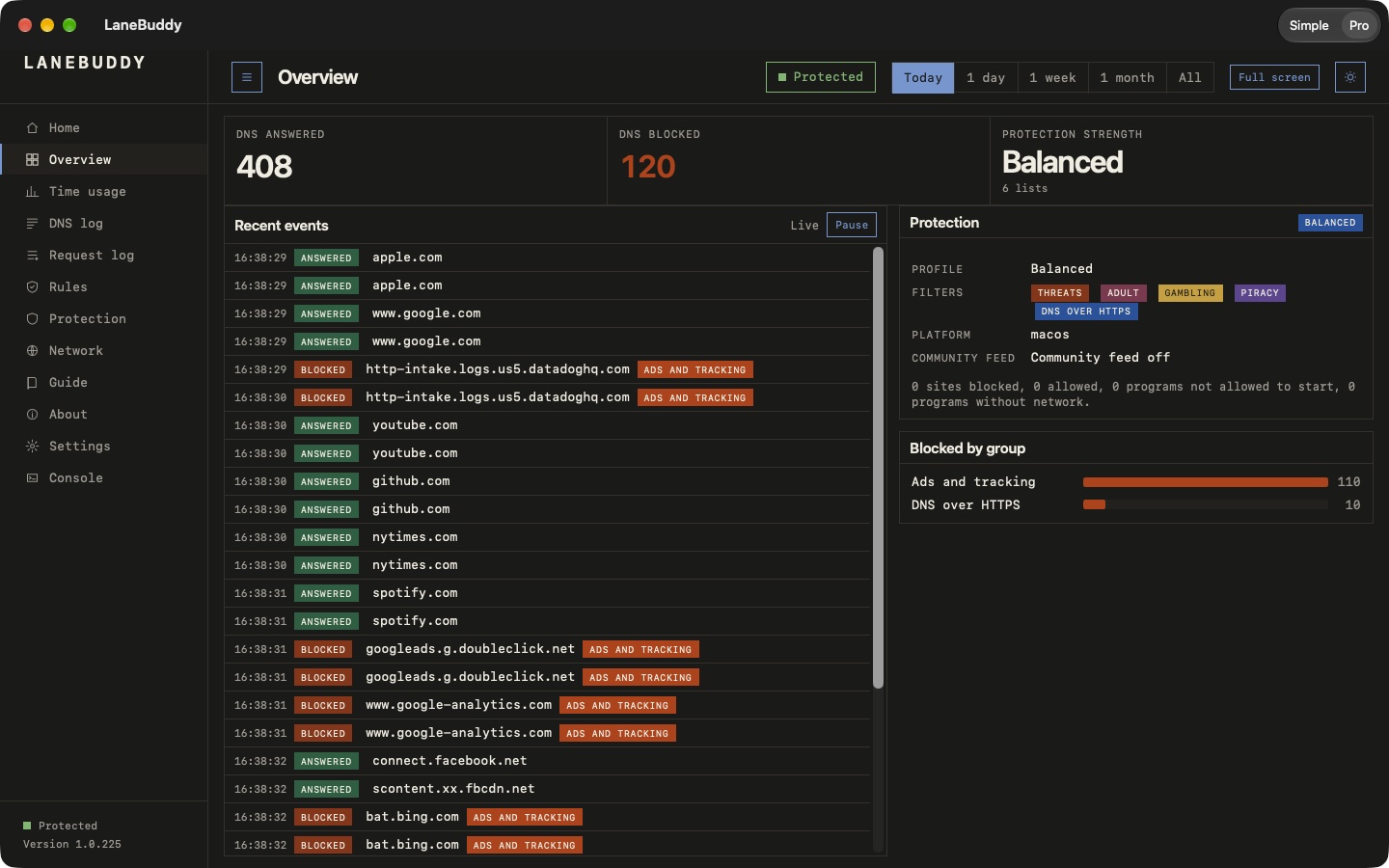Click the recent events scrollbar

(878, 468)
